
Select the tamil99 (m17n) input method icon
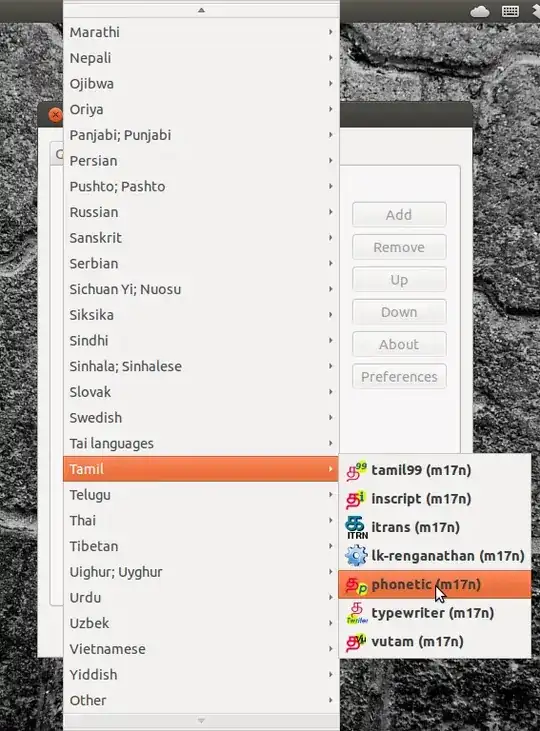pos(356,470)
